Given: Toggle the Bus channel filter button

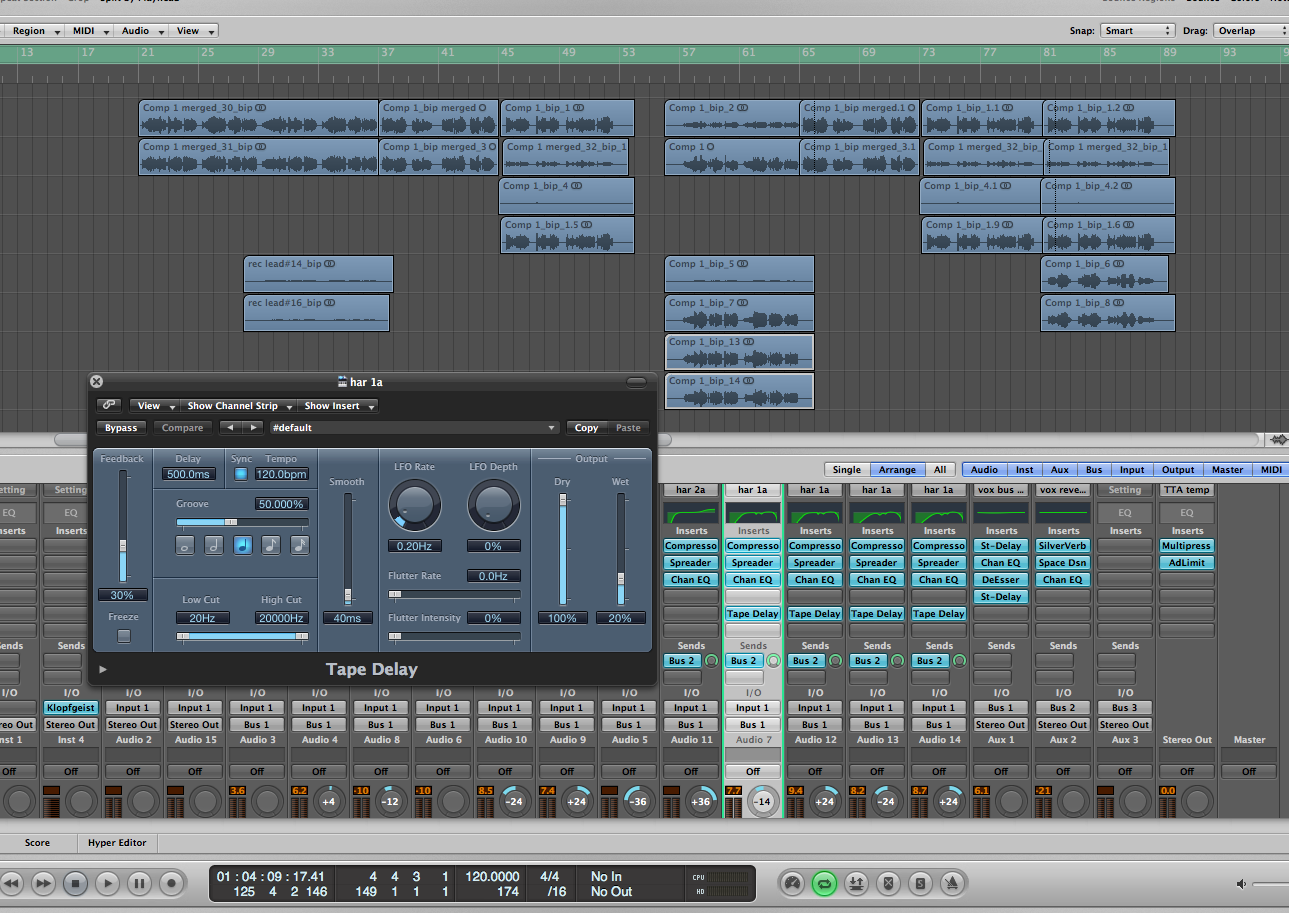Looking at the screenshot, I should pyautogui.click(x=1094, y=469).
